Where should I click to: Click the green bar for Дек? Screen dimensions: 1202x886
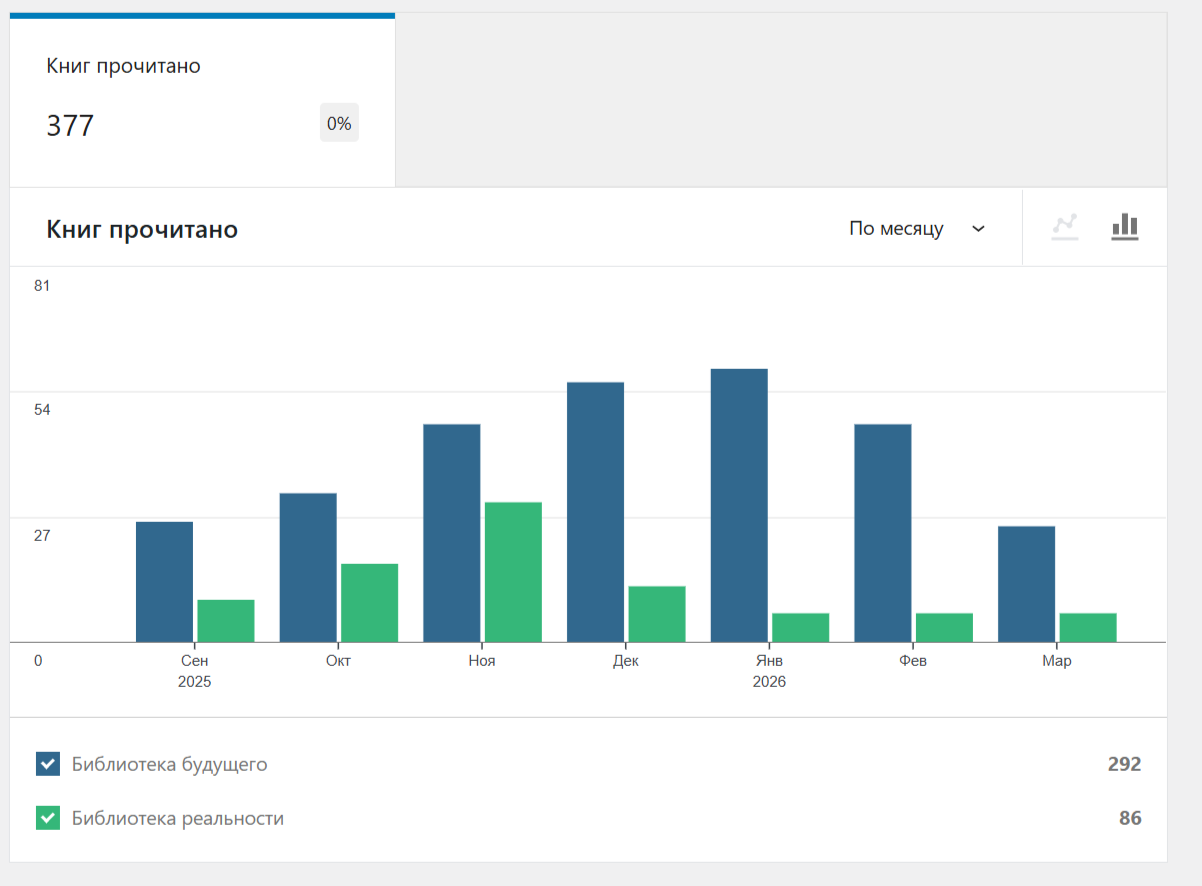(x=657, y=614)
